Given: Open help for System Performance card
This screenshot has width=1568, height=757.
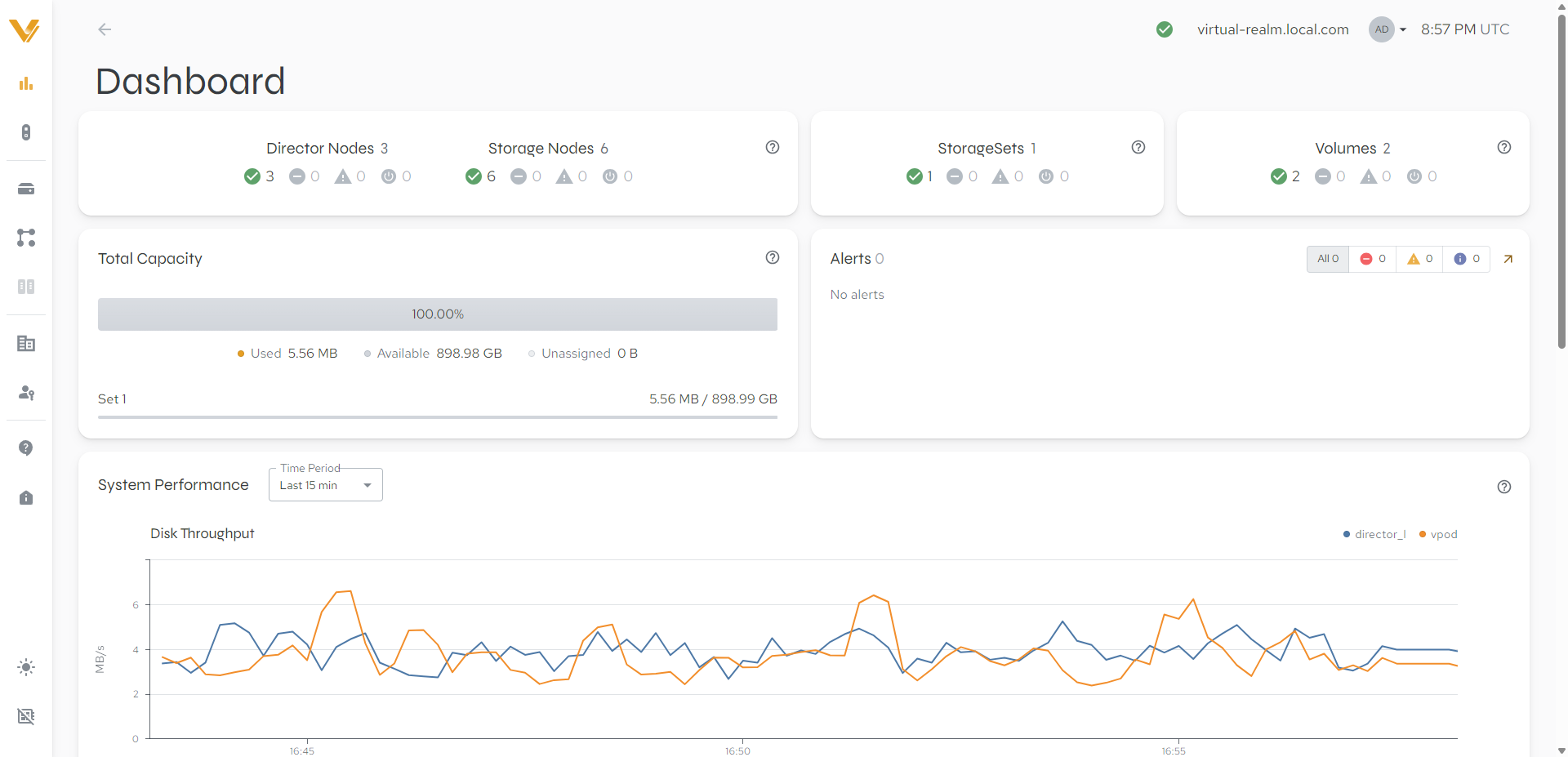Looking at the screenshot, I should pos(1504,487).
